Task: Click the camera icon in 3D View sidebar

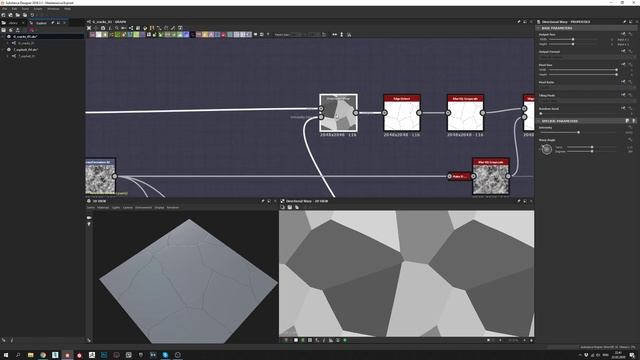Action: point(89,218)
